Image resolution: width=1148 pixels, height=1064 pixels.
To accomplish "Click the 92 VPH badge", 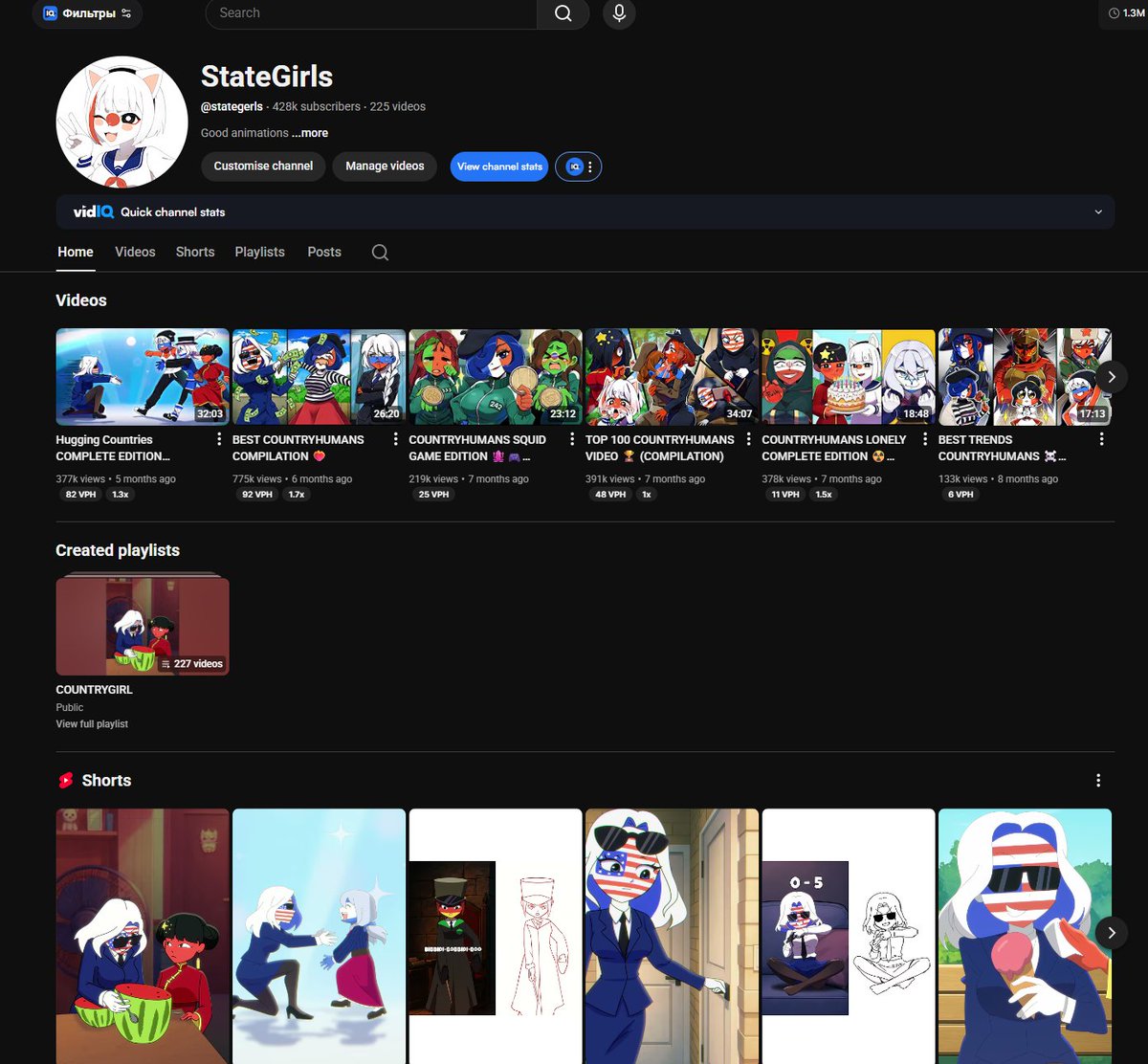I will coord(257,495).
